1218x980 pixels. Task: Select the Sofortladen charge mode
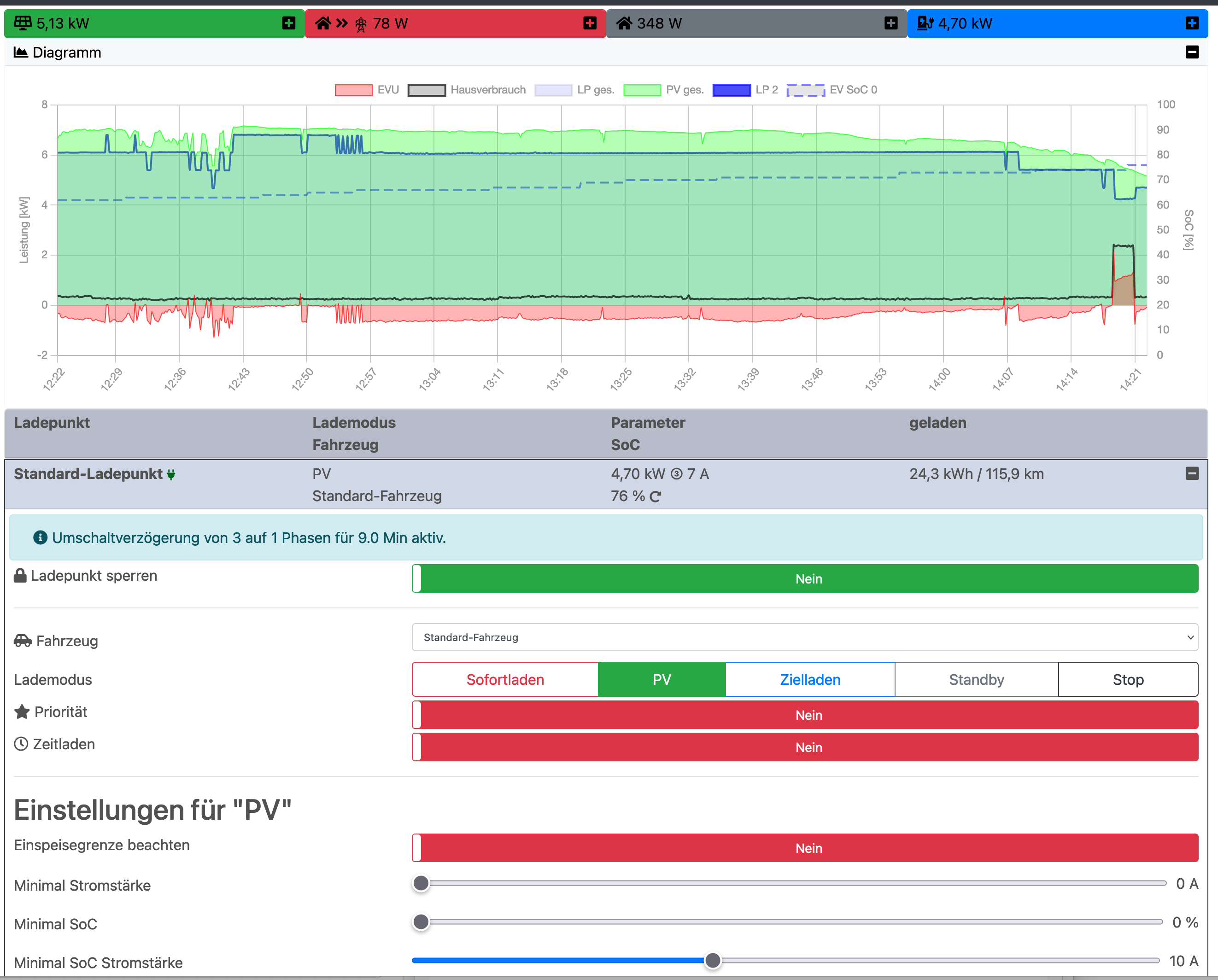(x=505, y=679)
